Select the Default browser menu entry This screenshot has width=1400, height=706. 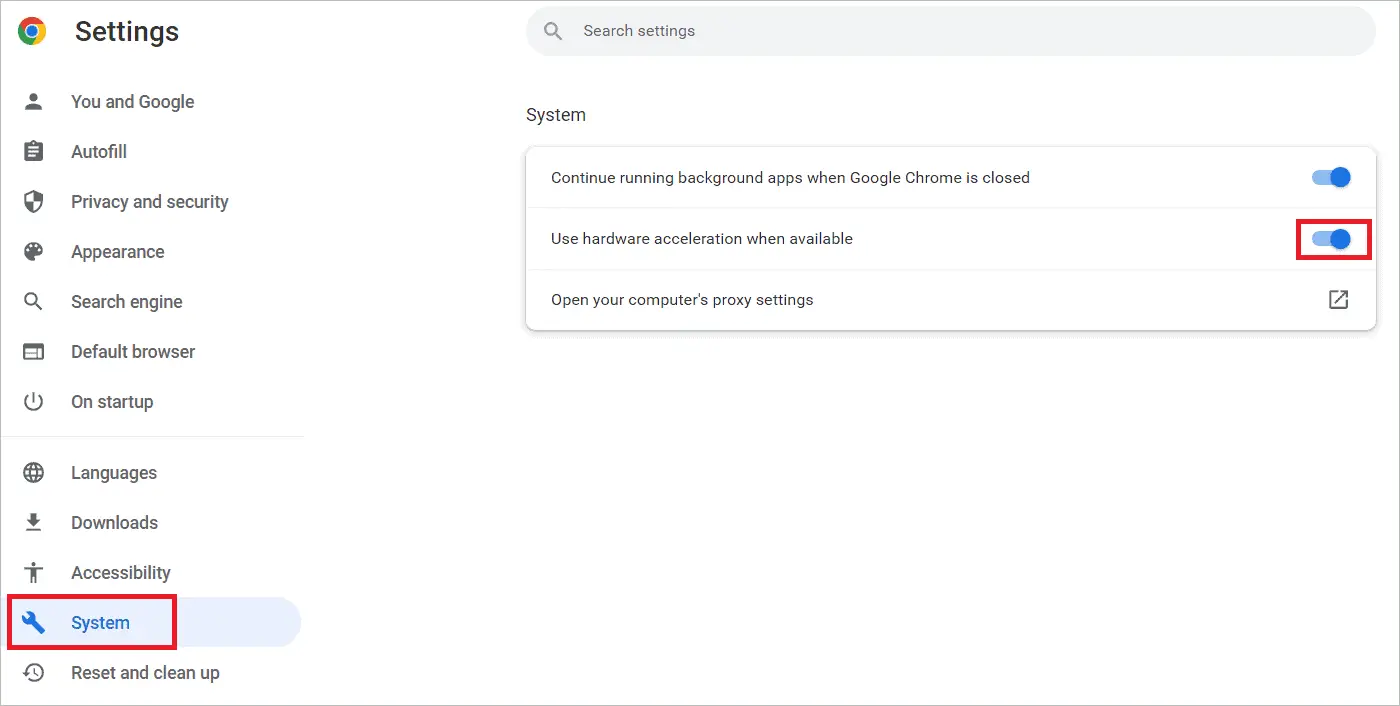pyautogui.click(x=133, y=351)
